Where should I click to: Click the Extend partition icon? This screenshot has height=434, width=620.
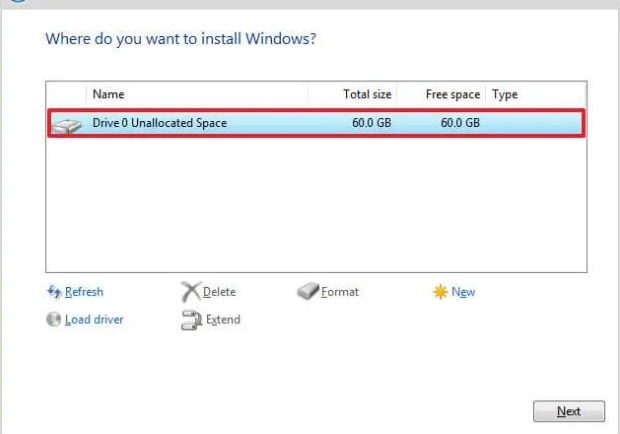190,320
